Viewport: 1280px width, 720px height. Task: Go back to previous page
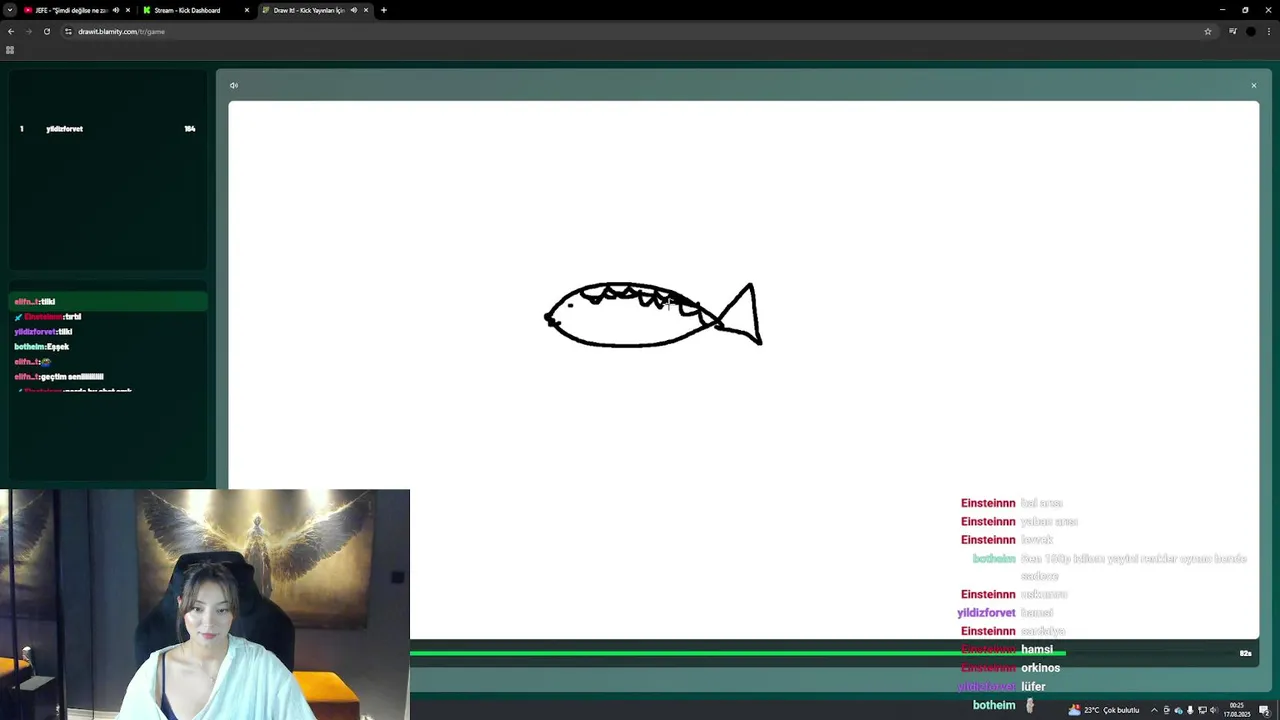(x=11, y=31)
